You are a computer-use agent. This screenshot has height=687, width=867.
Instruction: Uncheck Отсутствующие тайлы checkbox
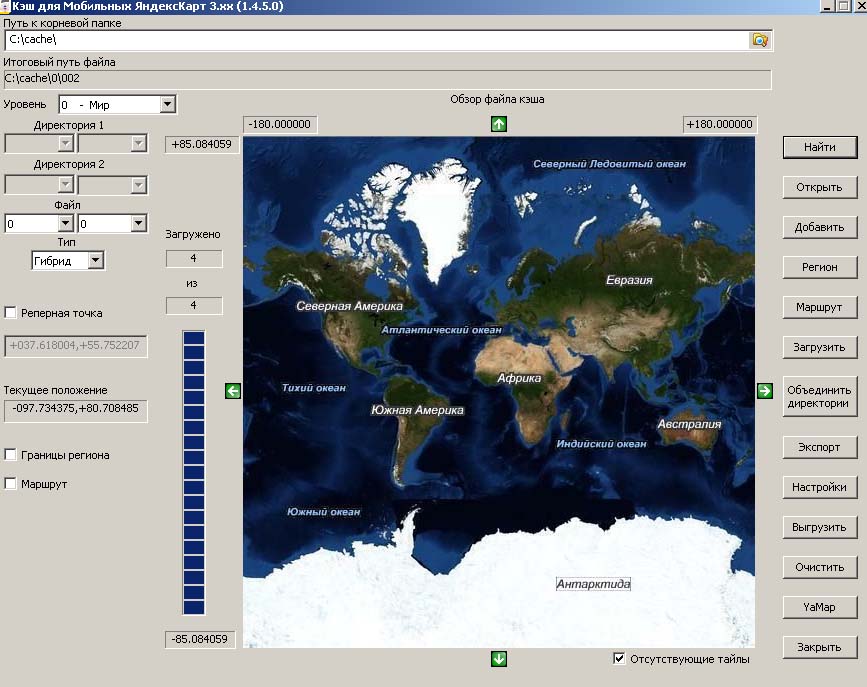click(x=621, y=659)
